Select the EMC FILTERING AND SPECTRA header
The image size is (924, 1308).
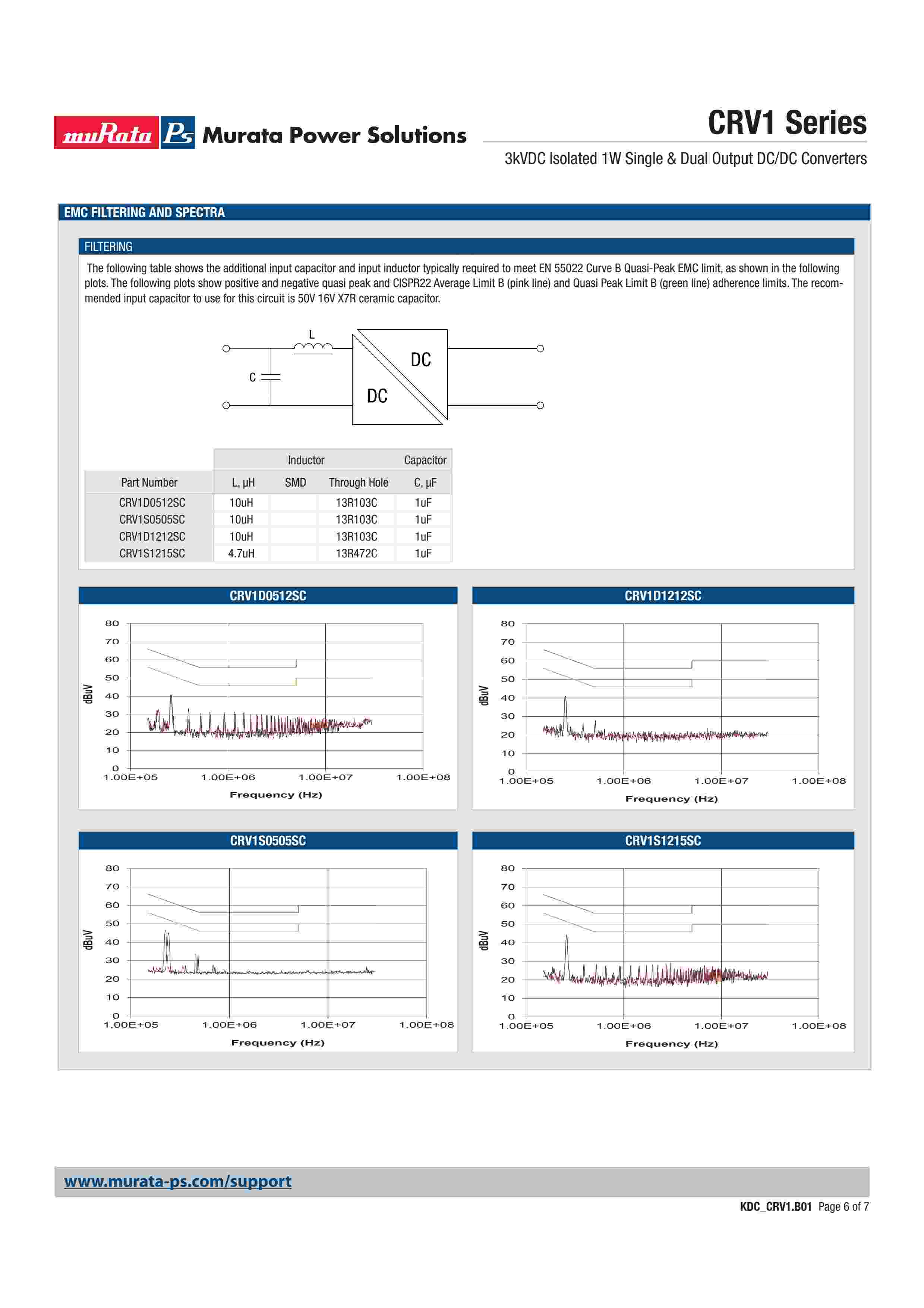[x=144, y=213]
